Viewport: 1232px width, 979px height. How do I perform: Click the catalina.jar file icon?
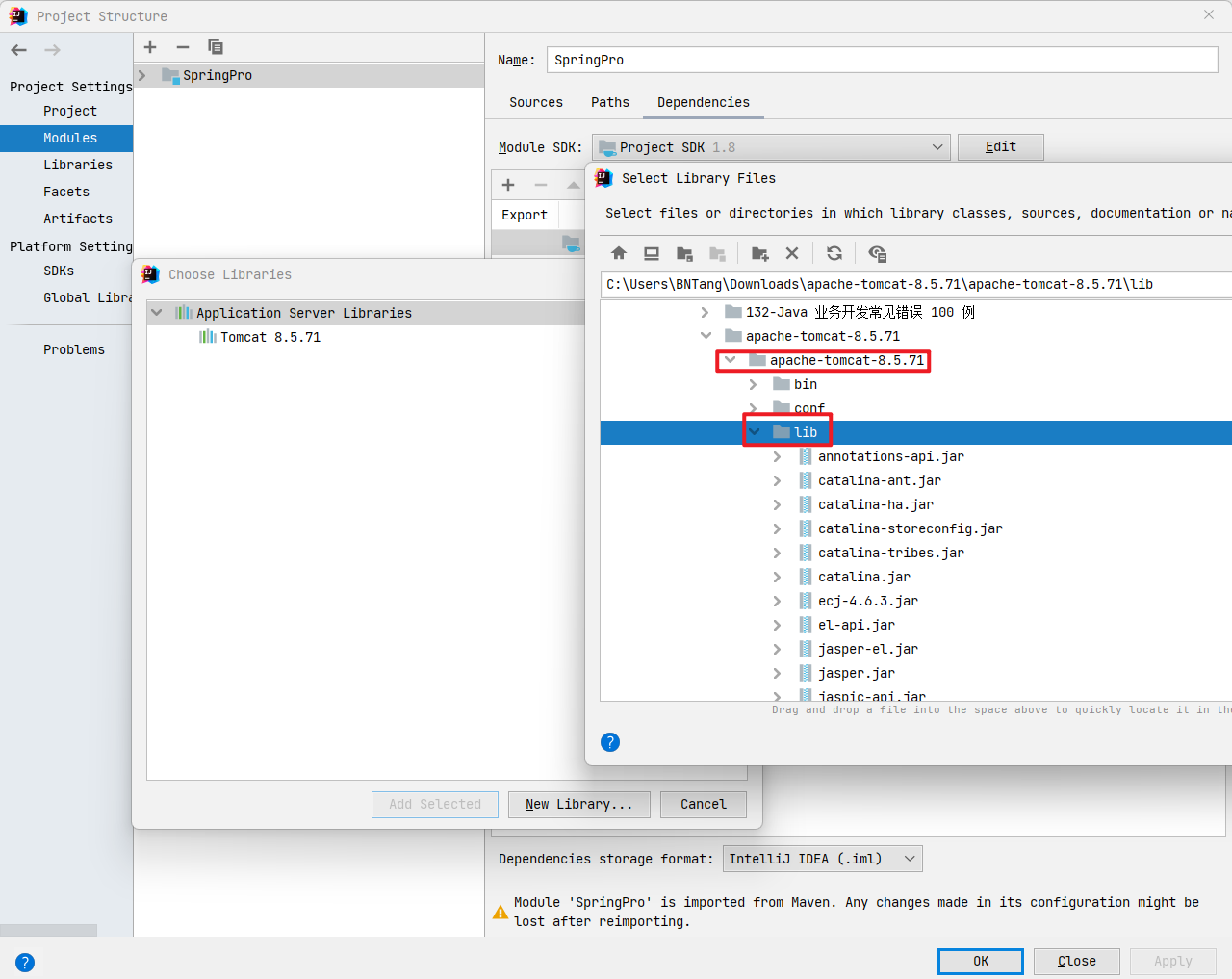pos(806,577)
